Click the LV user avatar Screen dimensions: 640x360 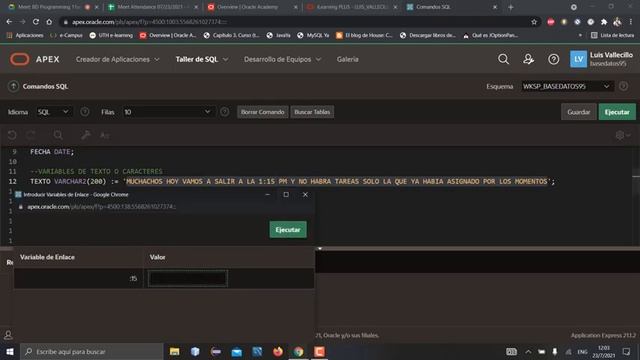578,59
